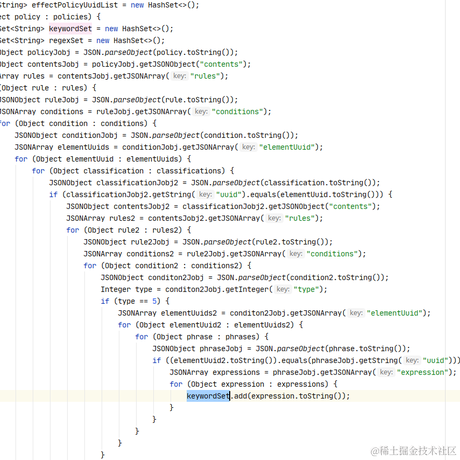Click the selected keywordSet on highlighted line
The height and width of the screenshot is (460, 460).
tap(208, 396)
